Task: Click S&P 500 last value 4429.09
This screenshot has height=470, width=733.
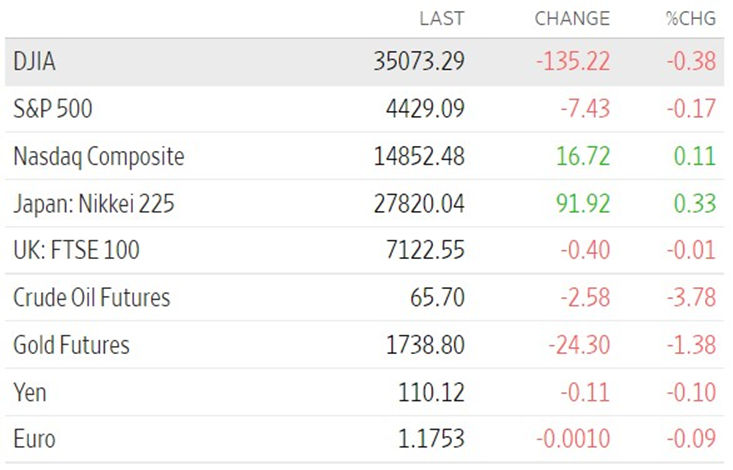Action: [425, 109]
